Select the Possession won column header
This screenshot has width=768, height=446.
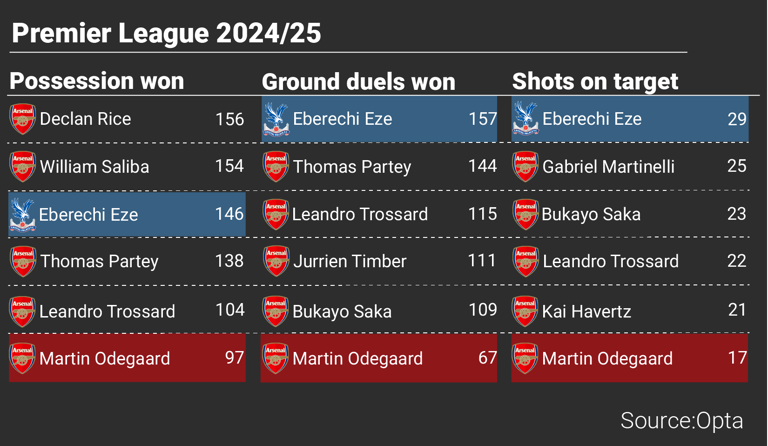point(96,81)
